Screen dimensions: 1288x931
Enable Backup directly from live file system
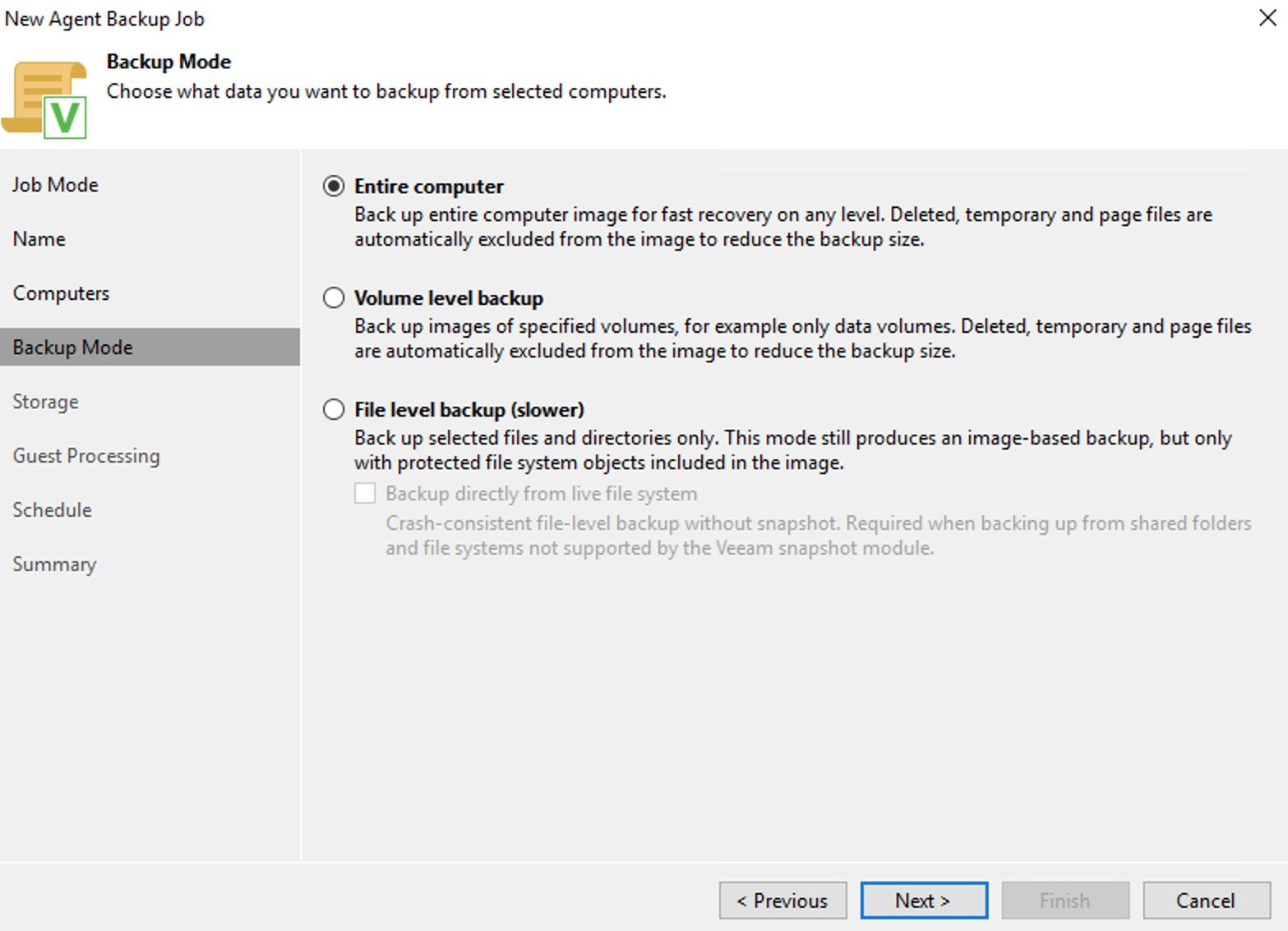click(x=365, y=493)
